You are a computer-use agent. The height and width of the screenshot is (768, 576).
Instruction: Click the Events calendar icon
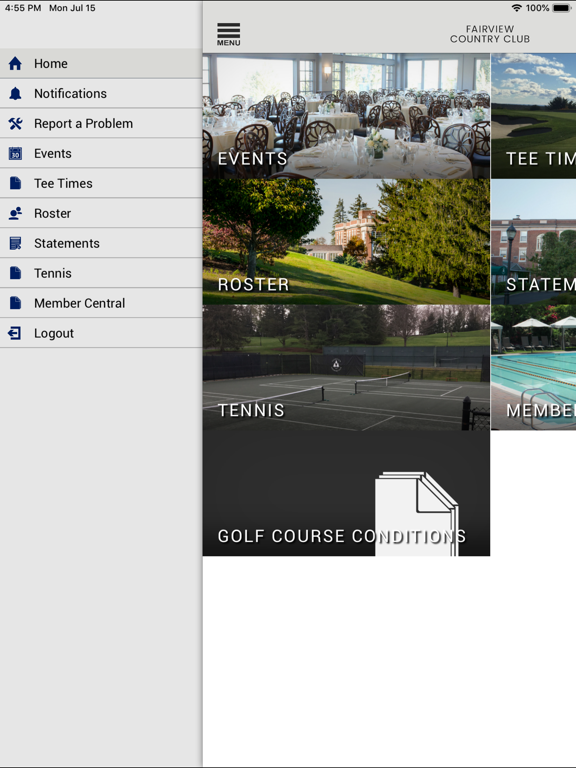pyautogui.click(x=15, y=153)
